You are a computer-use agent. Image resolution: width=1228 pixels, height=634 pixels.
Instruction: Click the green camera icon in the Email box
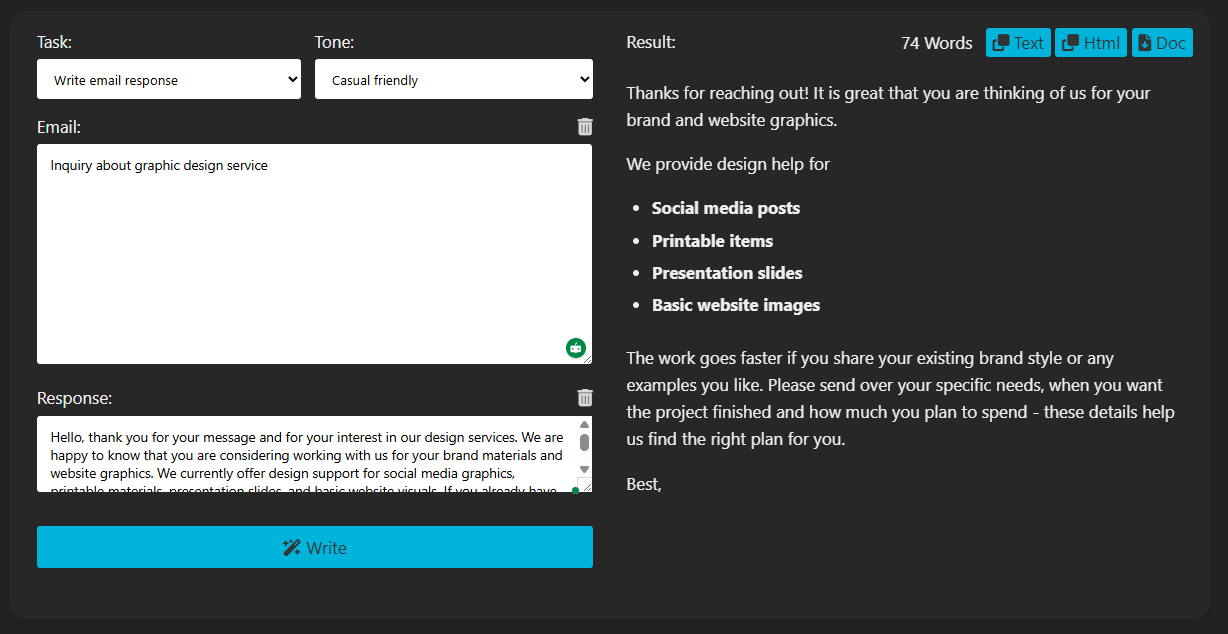point(575,347)
